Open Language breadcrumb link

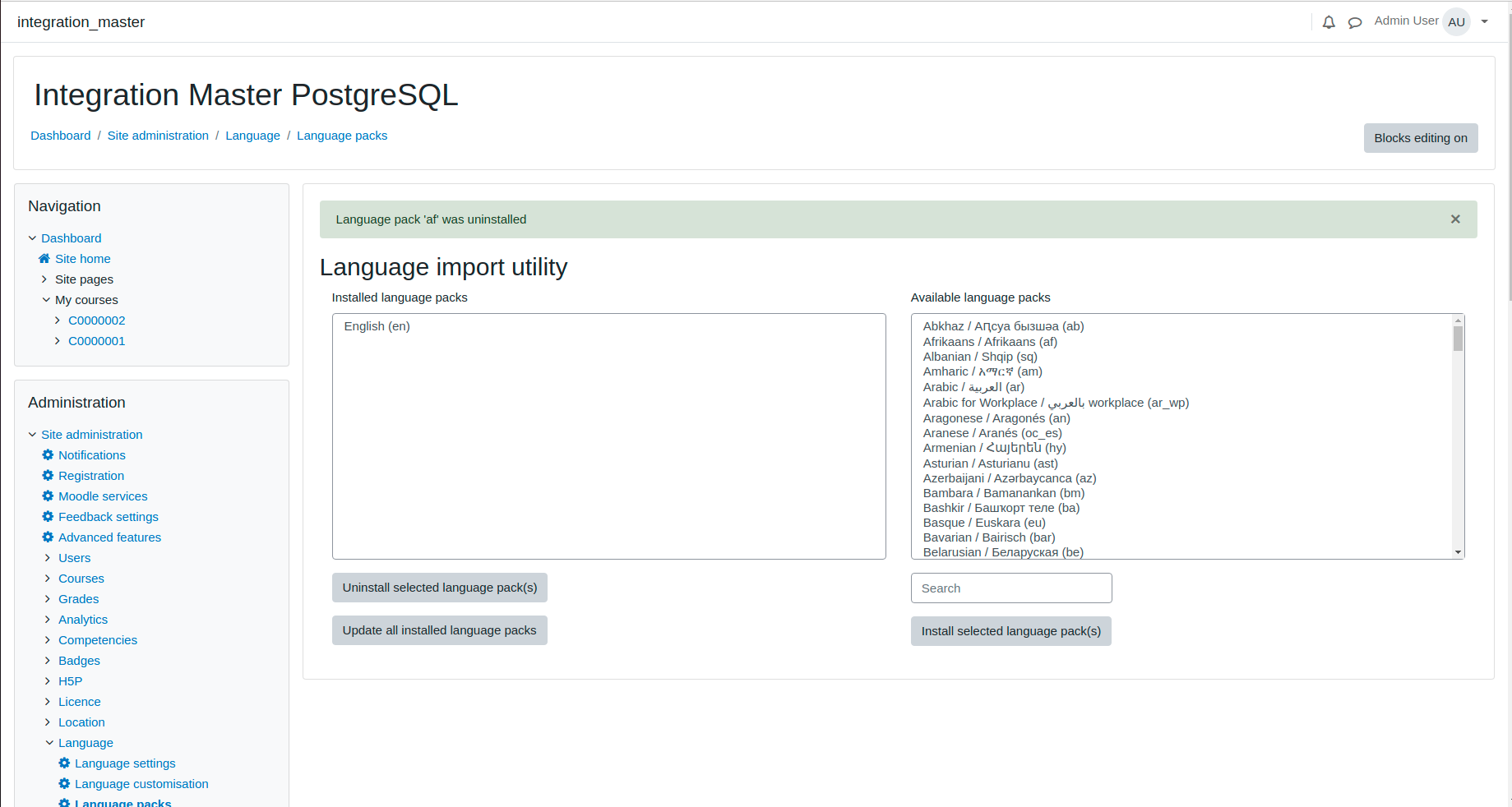pyautogui.click(x=252, y=136)
